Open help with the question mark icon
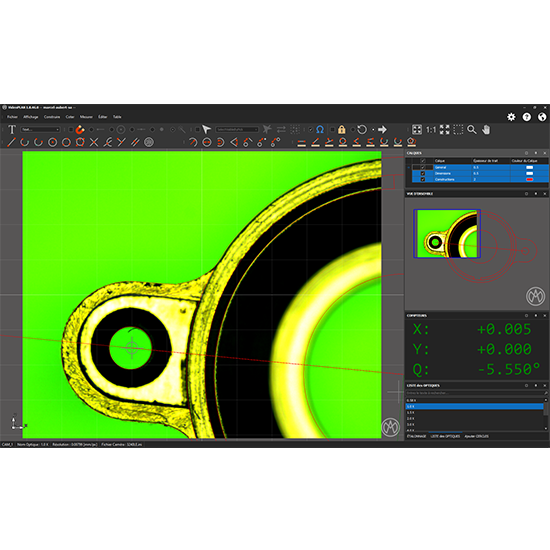This screenshot has height=550, width=550. click(x=526, y=117)
